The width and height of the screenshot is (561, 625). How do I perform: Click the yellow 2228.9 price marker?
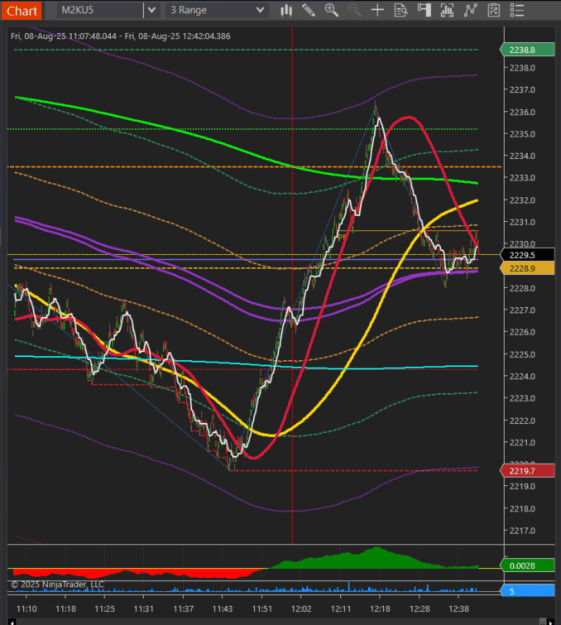pos(527,268)
